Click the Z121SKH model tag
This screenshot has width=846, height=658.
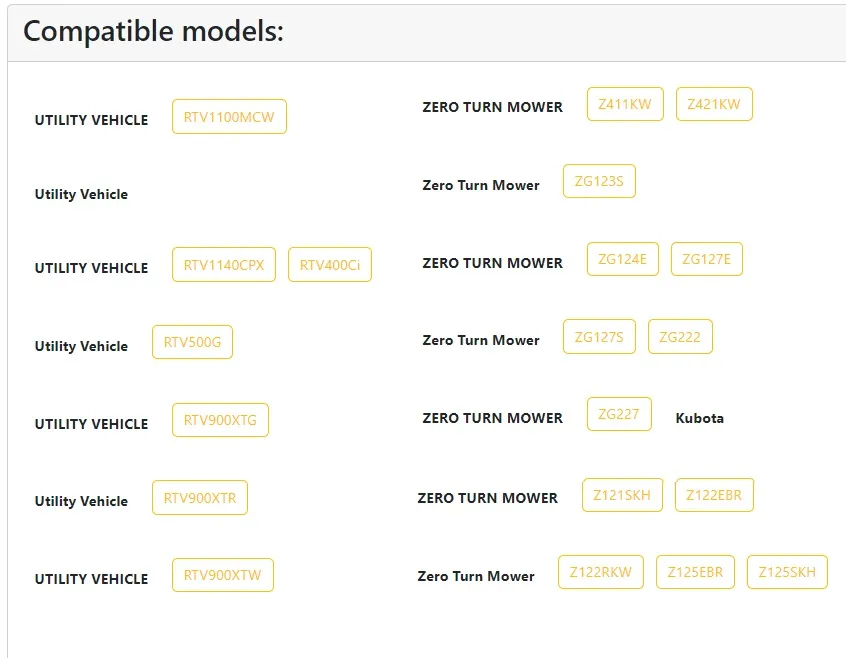pos(622,495)
